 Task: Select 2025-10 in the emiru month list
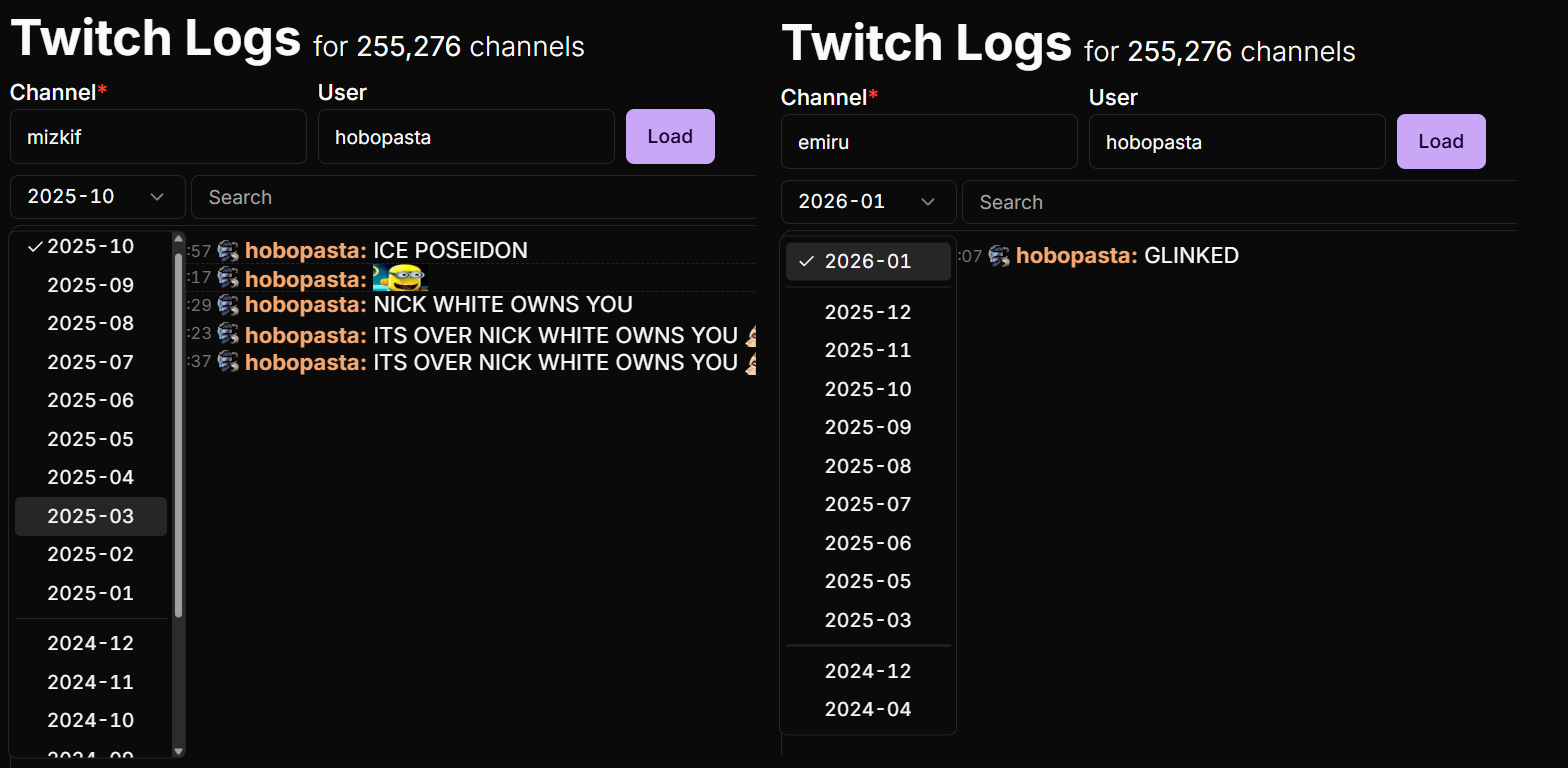(868, 389)
